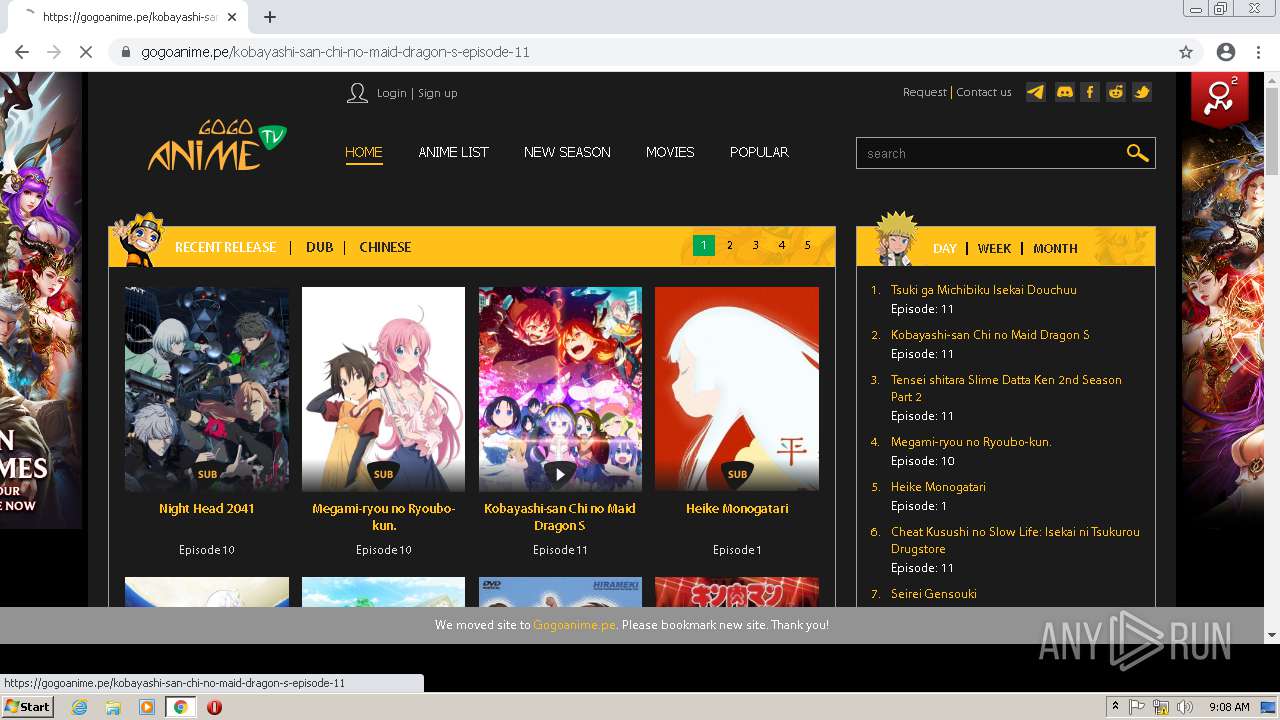Viewport: 1280px width, 720px height.
Task: Click the Sign up link
Action: (438, 93)
